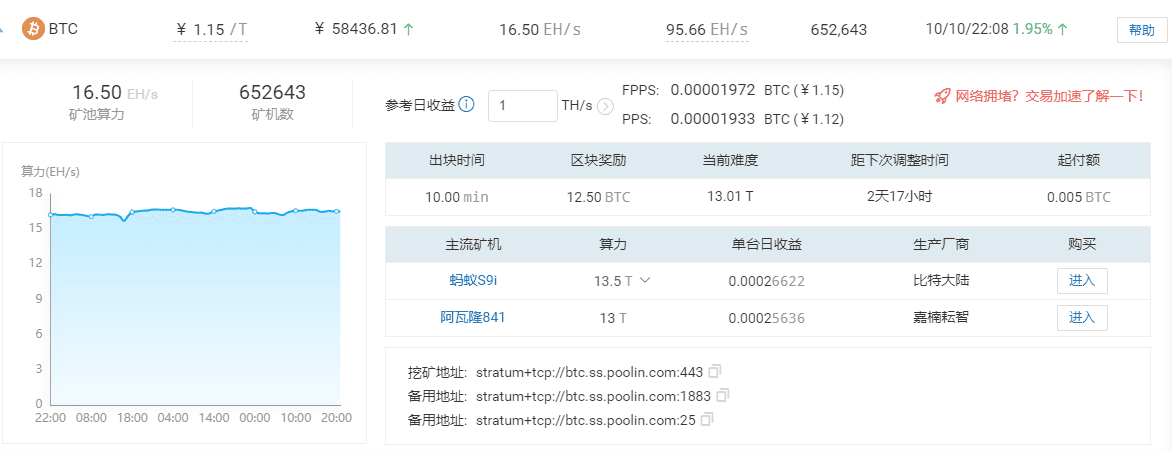Click 进入 for the 蚂蚁S9i miner
Viewport: 1172px width, 452px height.
pos(1082,281)
